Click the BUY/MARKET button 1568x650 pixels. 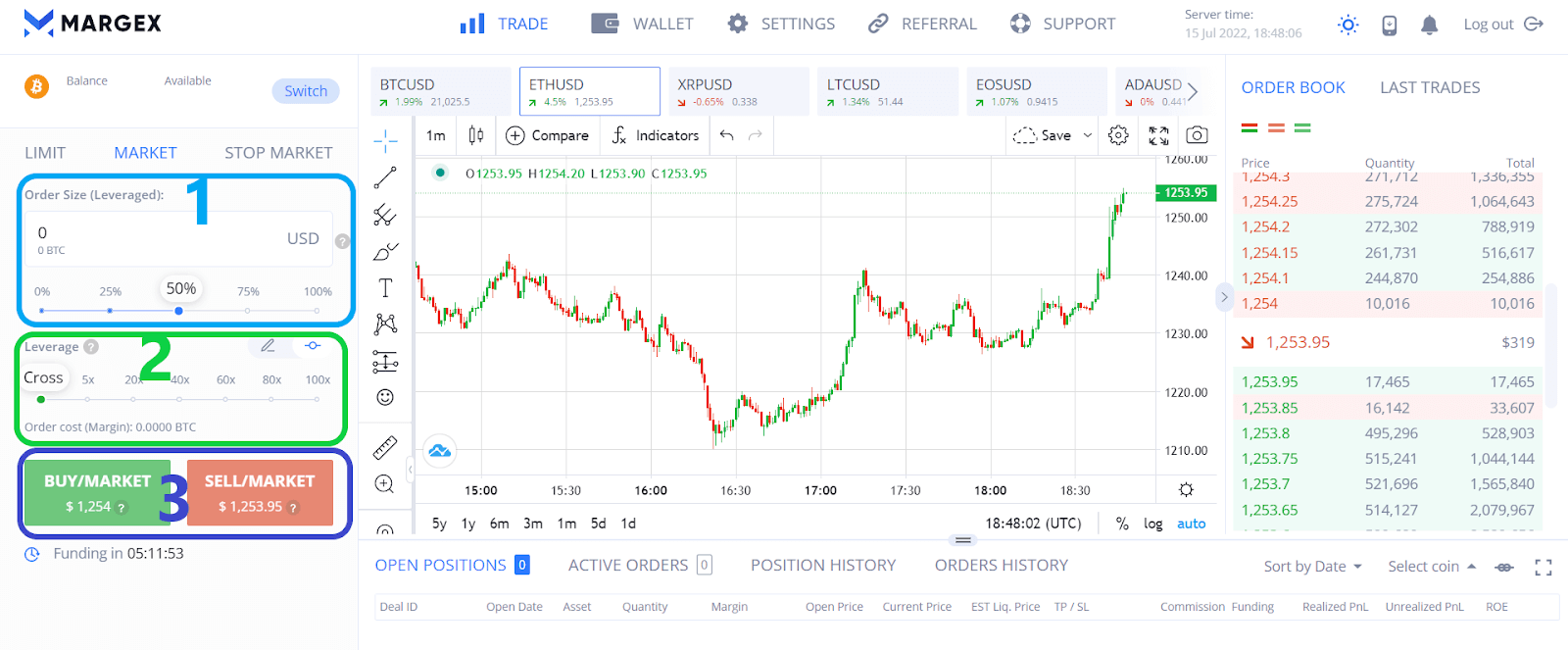(97, 492)
